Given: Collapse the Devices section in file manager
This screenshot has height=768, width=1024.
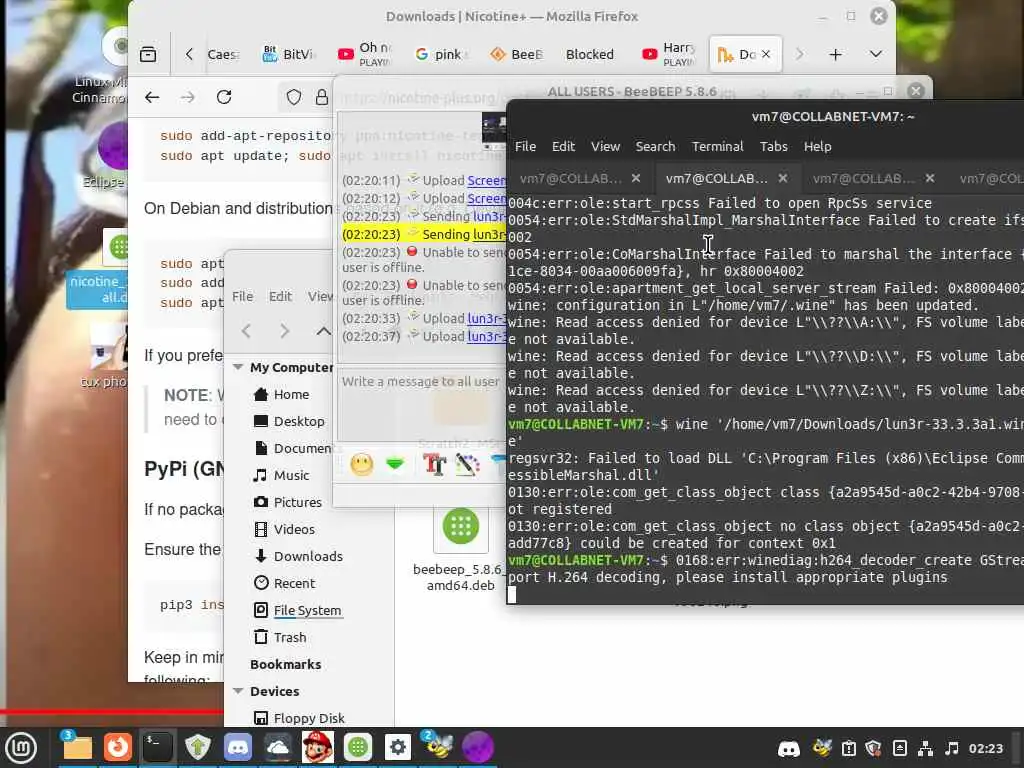Looking at the screenshot, I should (238, 691).
